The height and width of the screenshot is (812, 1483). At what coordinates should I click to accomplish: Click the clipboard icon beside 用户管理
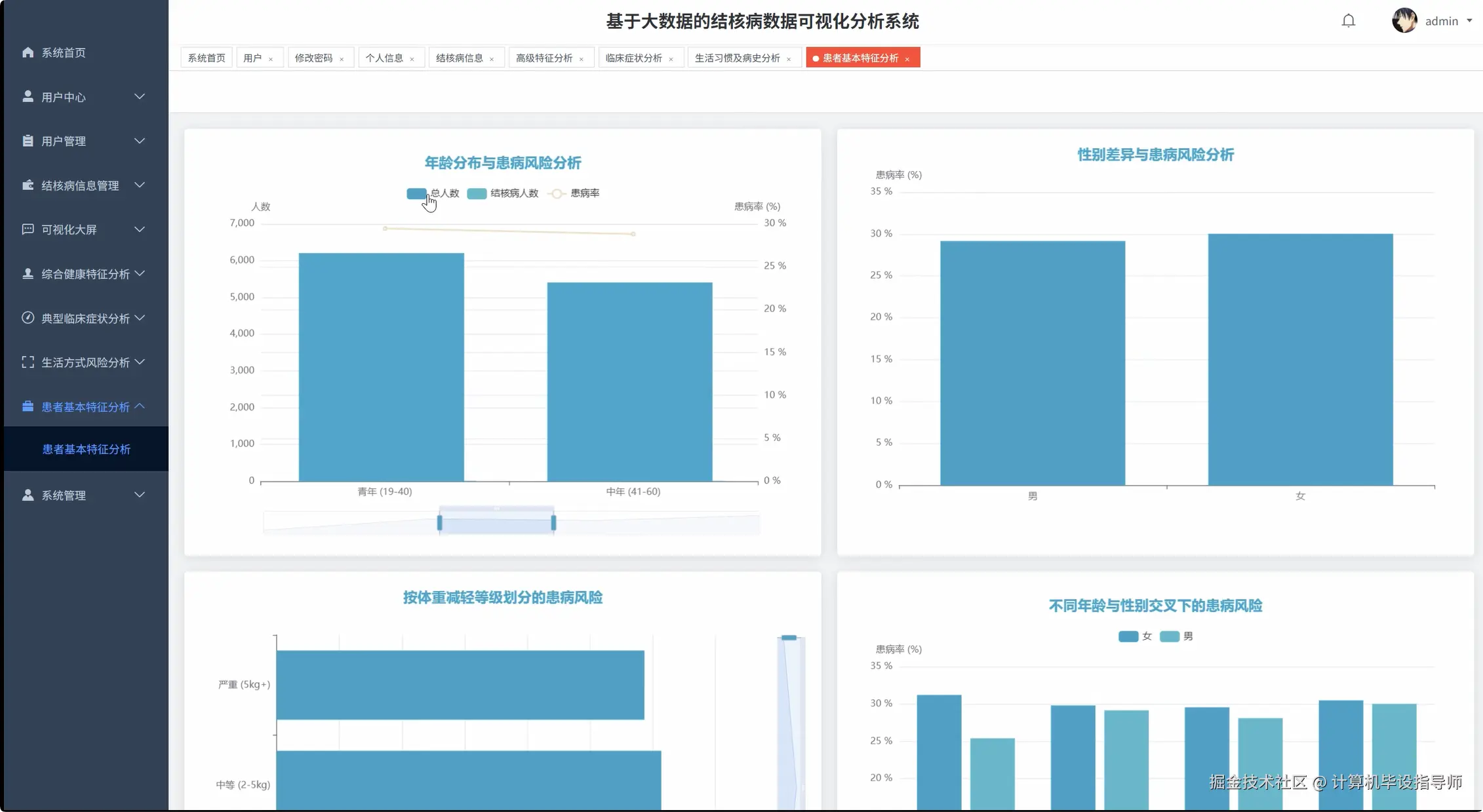click(28, 141)
